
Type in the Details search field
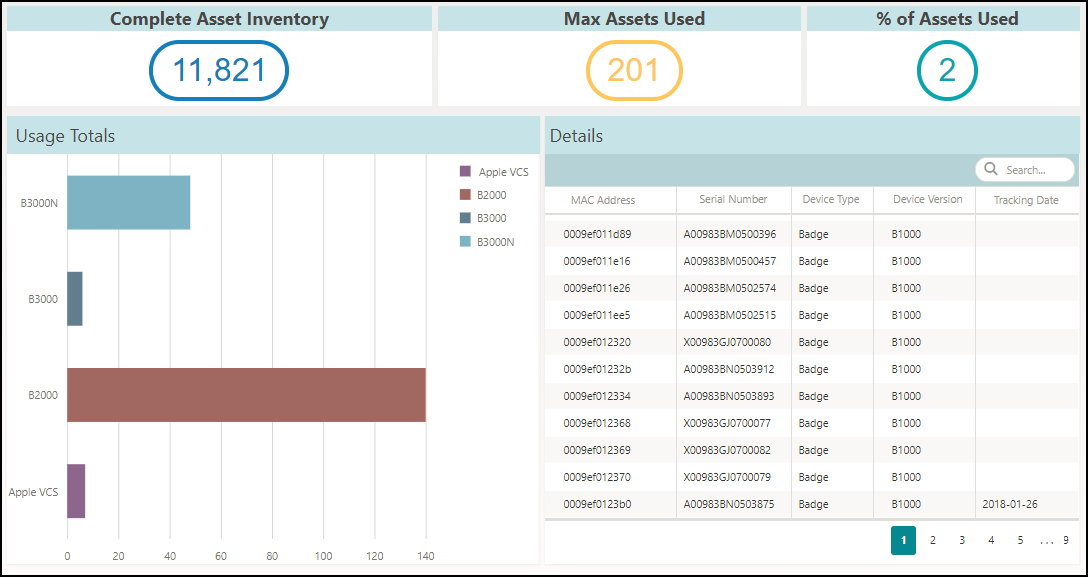1035,170
